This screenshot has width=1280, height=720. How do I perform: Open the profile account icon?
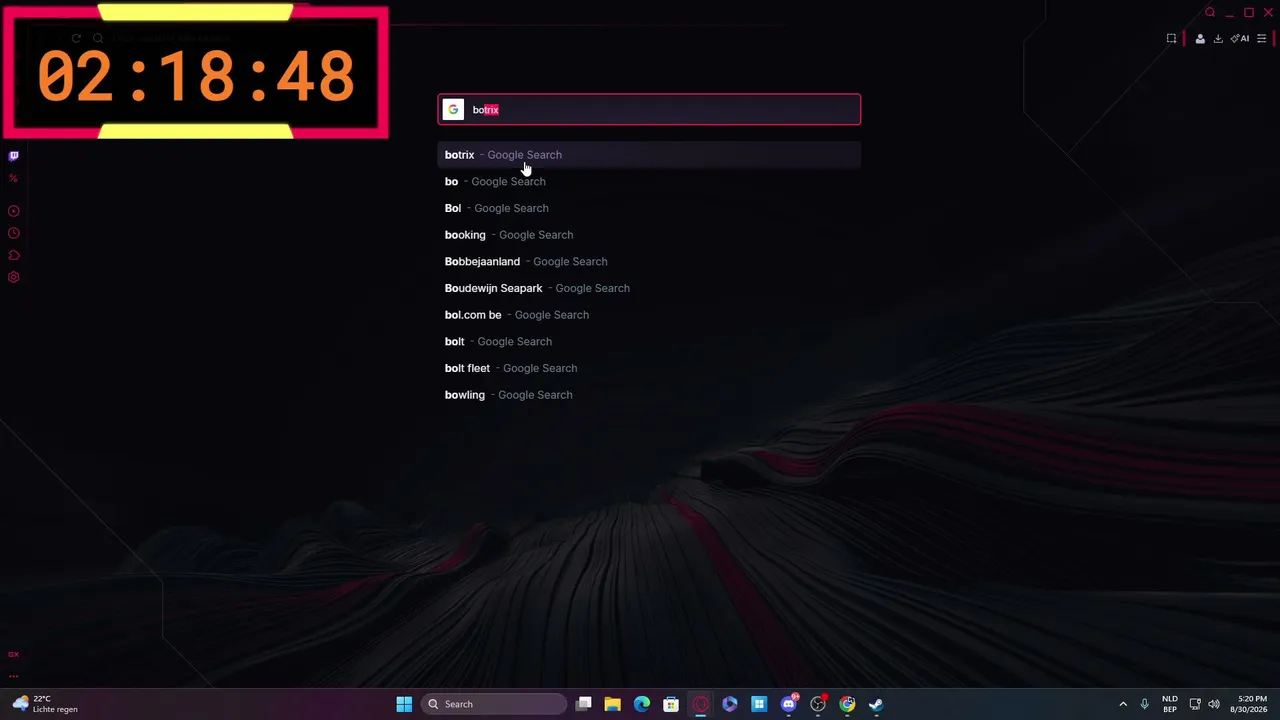tap(1200, 39)
